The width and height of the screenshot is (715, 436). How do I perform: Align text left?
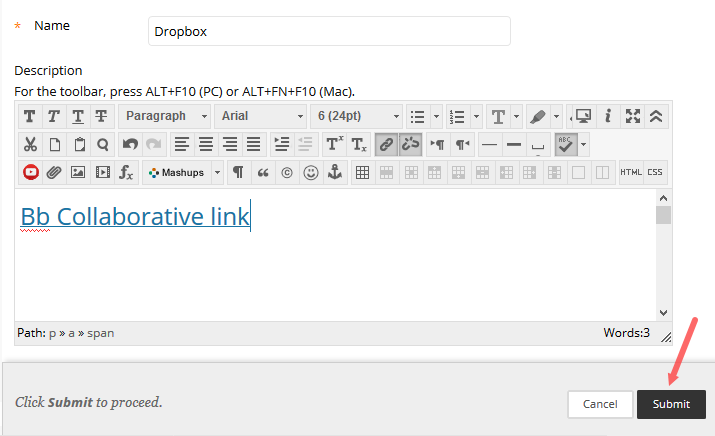coord(182,145)
